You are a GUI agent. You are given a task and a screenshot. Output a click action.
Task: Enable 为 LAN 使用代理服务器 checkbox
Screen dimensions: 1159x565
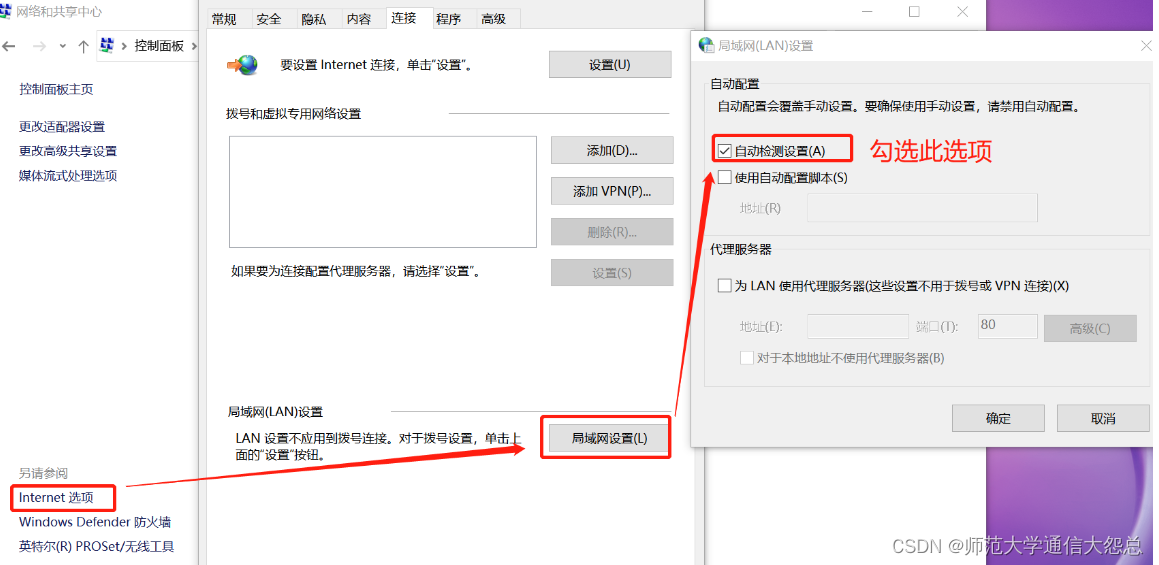tap(724, 285)
